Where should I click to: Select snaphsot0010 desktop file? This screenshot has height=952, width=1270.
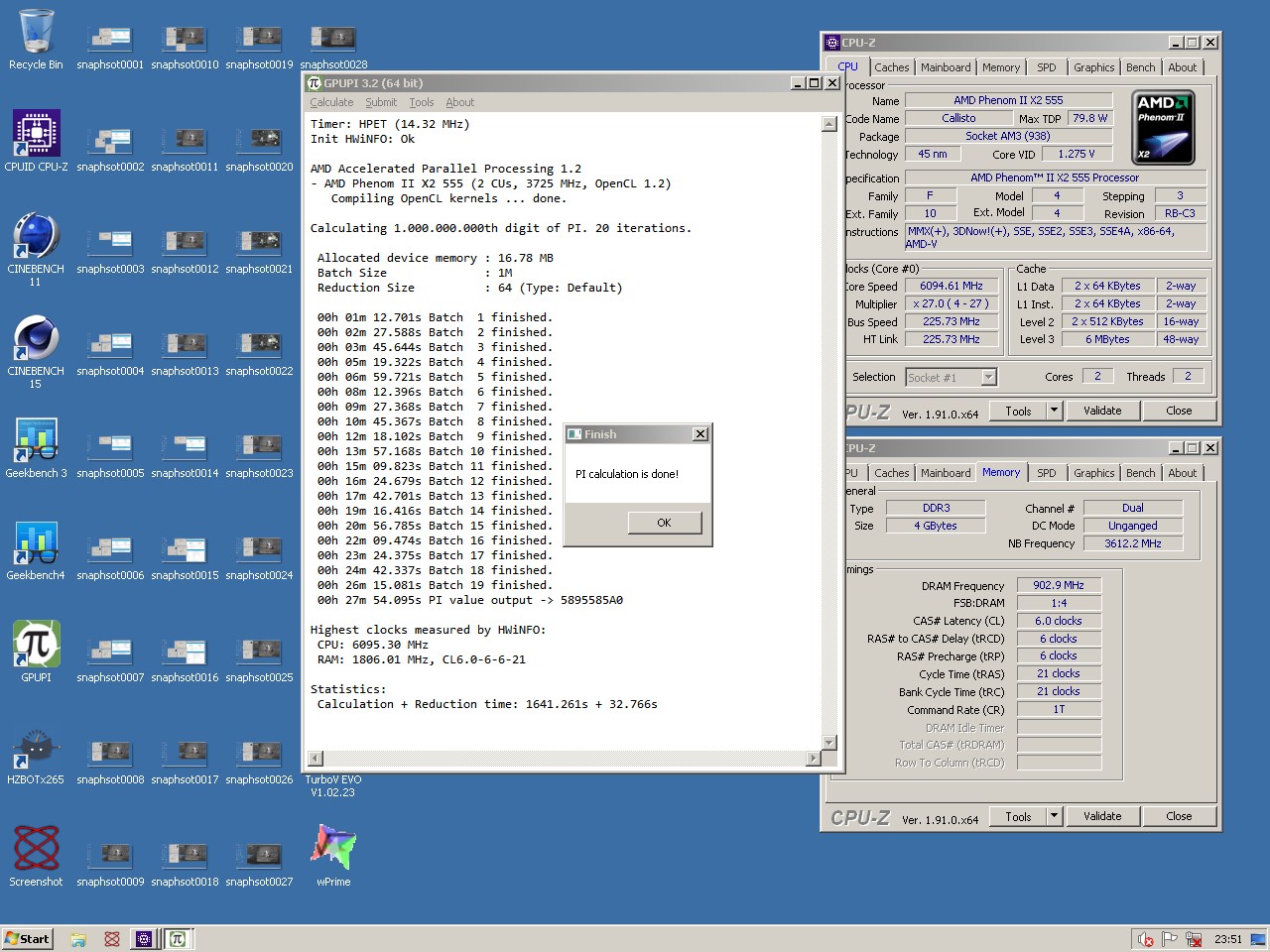click(185, 47)
